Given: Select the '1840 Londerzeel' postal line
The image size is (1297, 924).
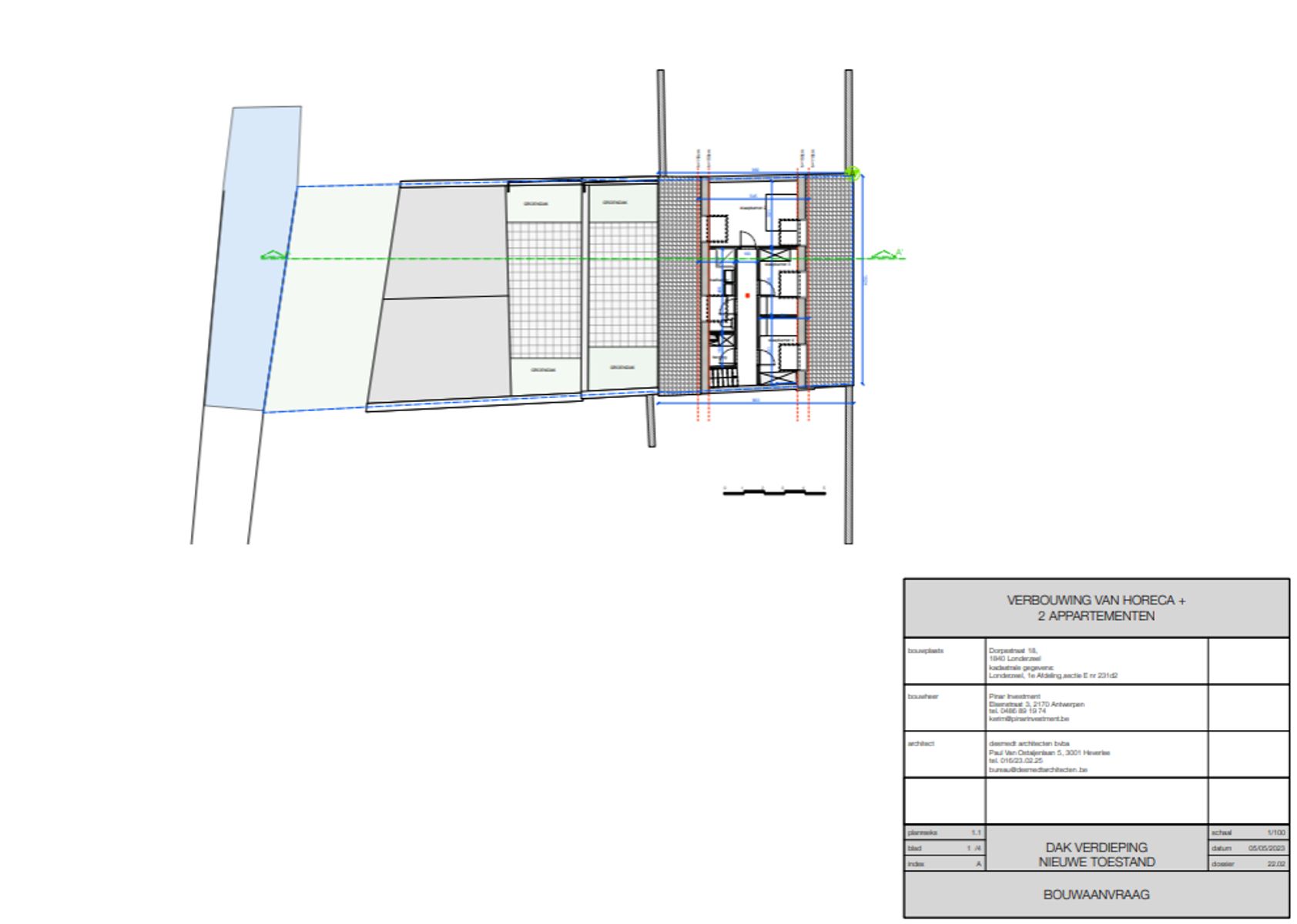Looking at the screenshot, I should tap(1014, 659).
